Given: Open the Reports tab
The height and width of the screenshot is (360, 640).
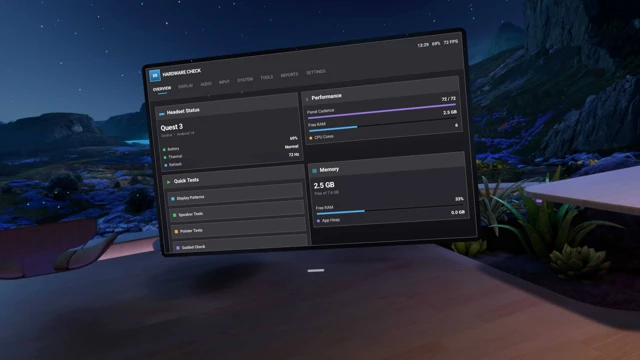Looking at the screenshot, I should (x=289, y=75).
